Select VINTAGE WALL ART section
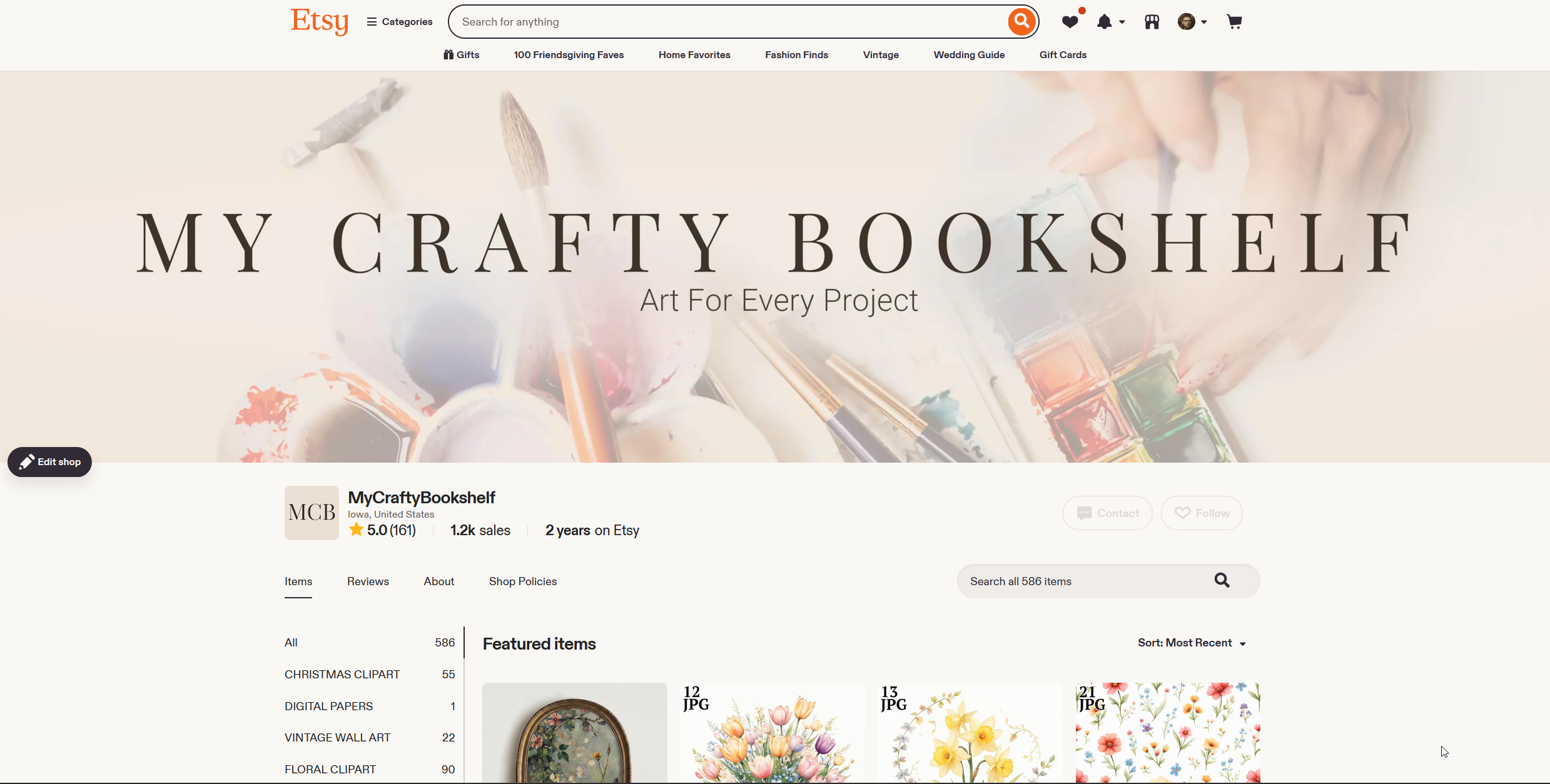This screenshot has width=1550, height=784. tap(370, 738)
